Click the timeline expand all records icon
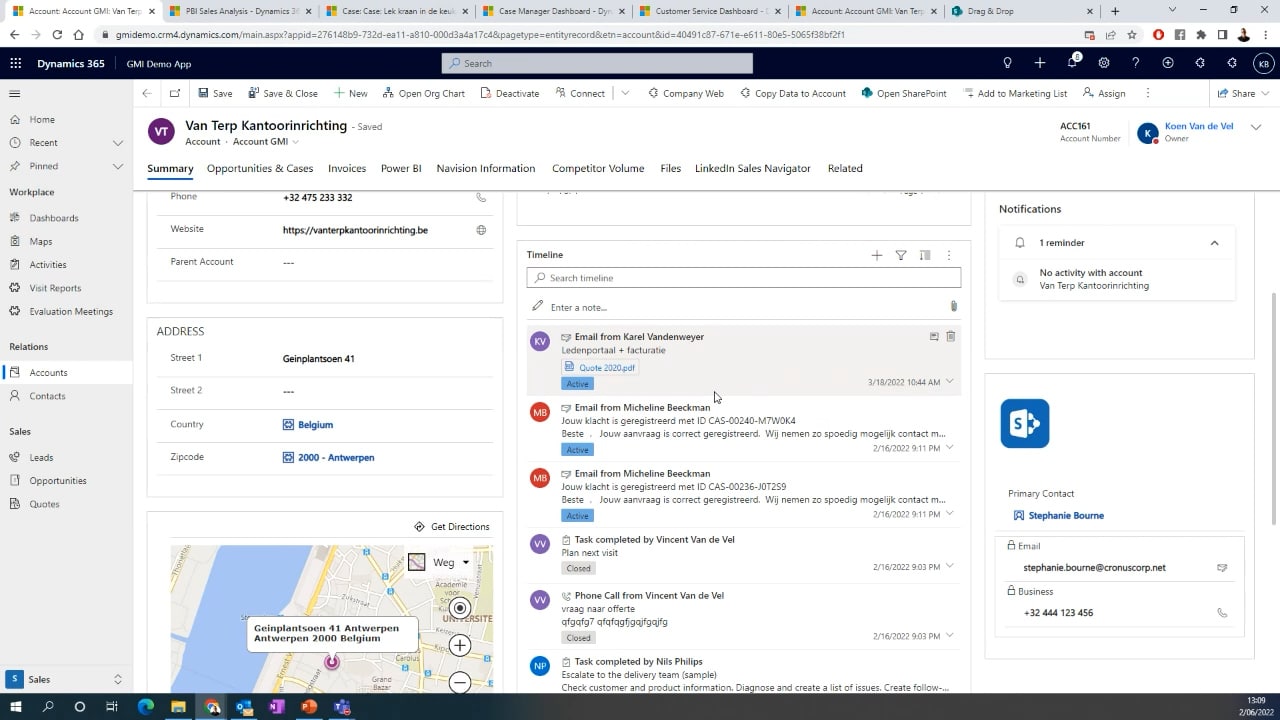This screenshot has height=720, width=1280. [925, 255]
